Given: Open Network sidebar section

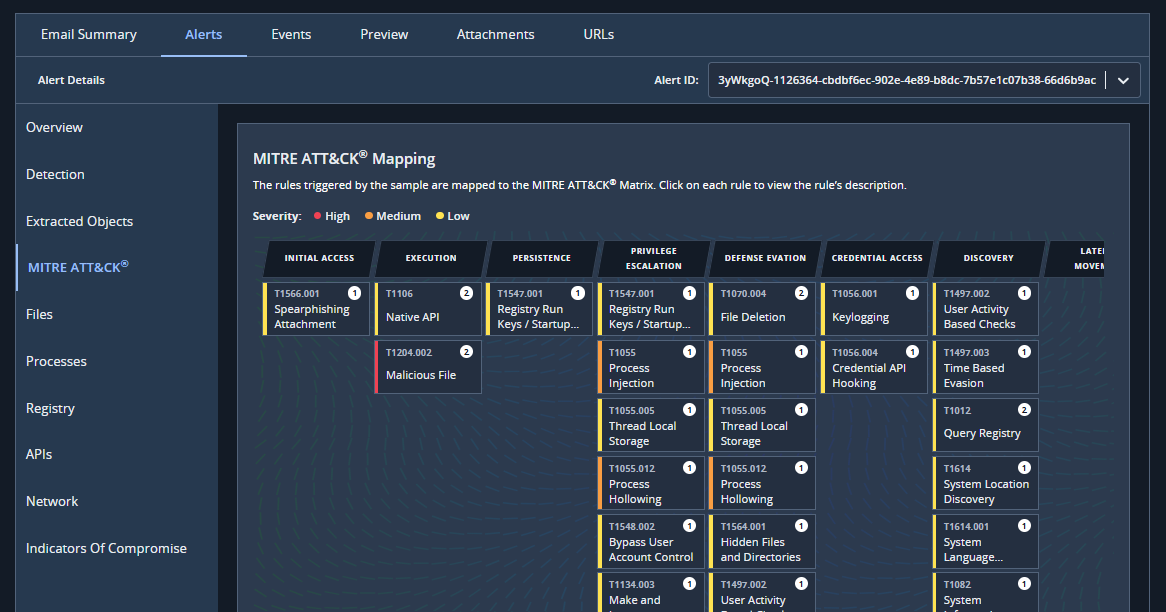Looking at the screenshot, I should pos(52,501).
